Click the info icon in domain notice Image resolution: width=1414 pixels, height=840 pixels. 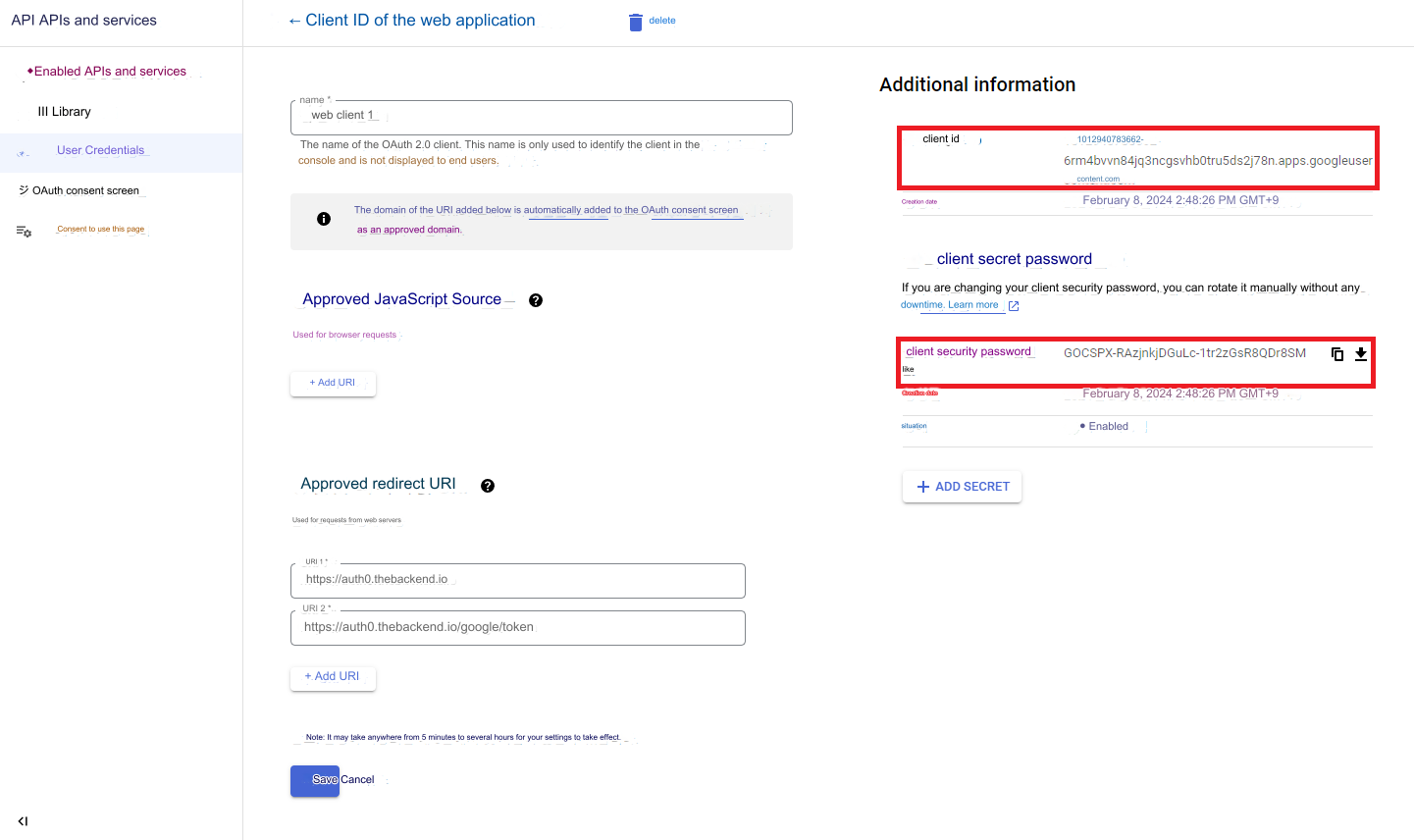point(324,219)
